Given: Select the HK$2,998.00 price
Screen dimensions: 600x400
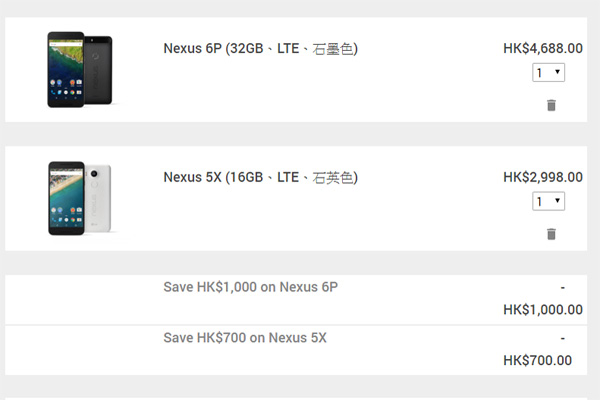Looking at the screenshot, I should pos(543,177).
